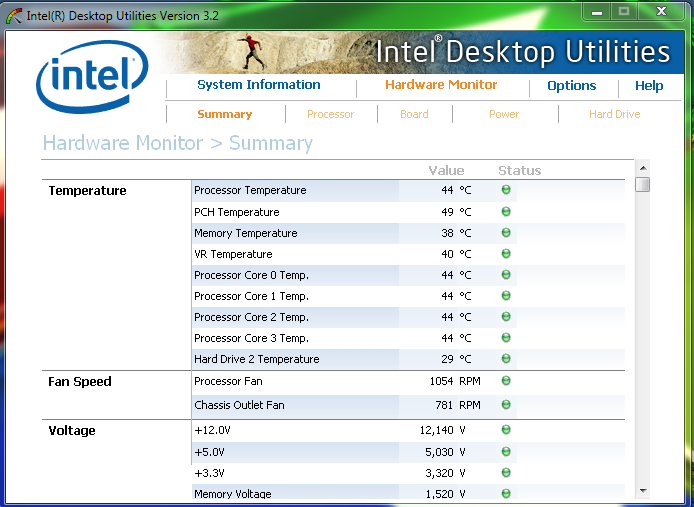Select the VR Temperature row label
The height and width of the screenshot is (507, 694).
(233, 254)
